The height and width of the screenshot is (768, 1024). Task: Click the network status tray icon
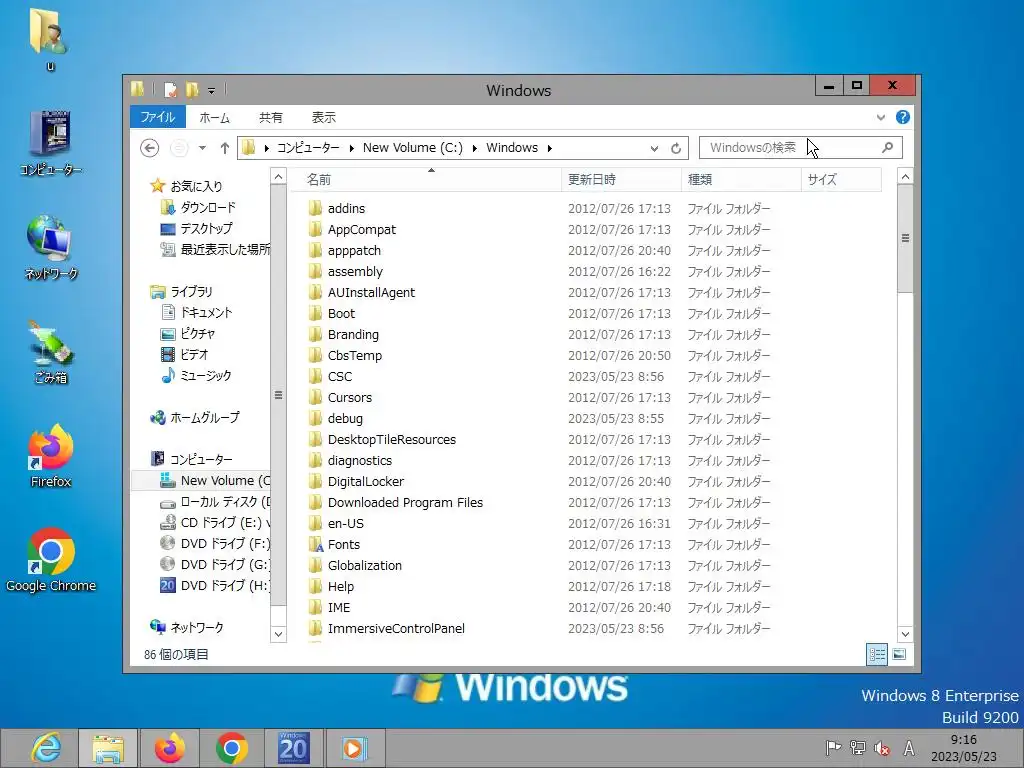coord(858,748)
